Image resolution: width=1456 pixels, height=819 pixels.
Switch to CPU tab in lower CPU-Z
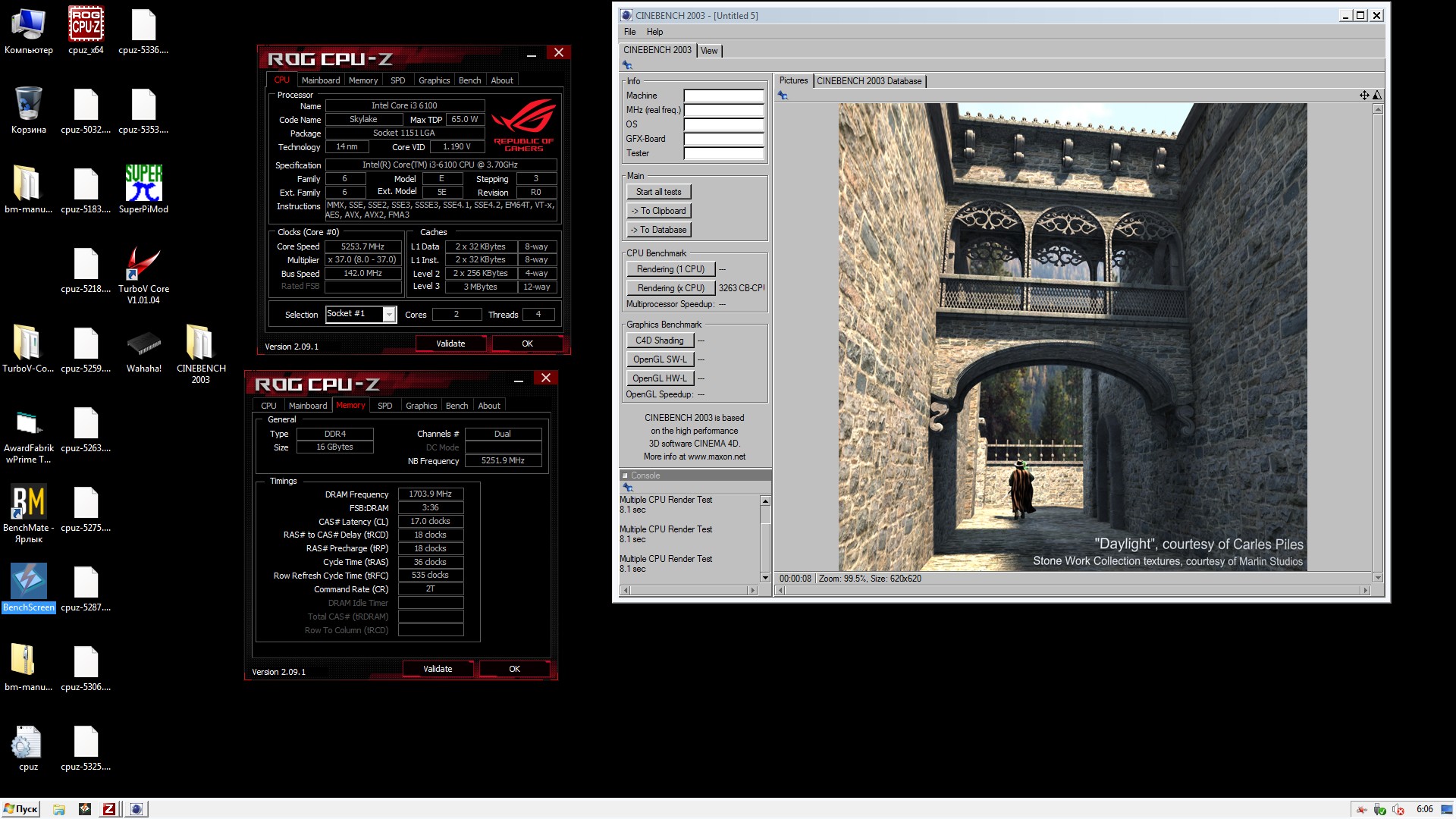pyautogui.click(x=269, y=406)
